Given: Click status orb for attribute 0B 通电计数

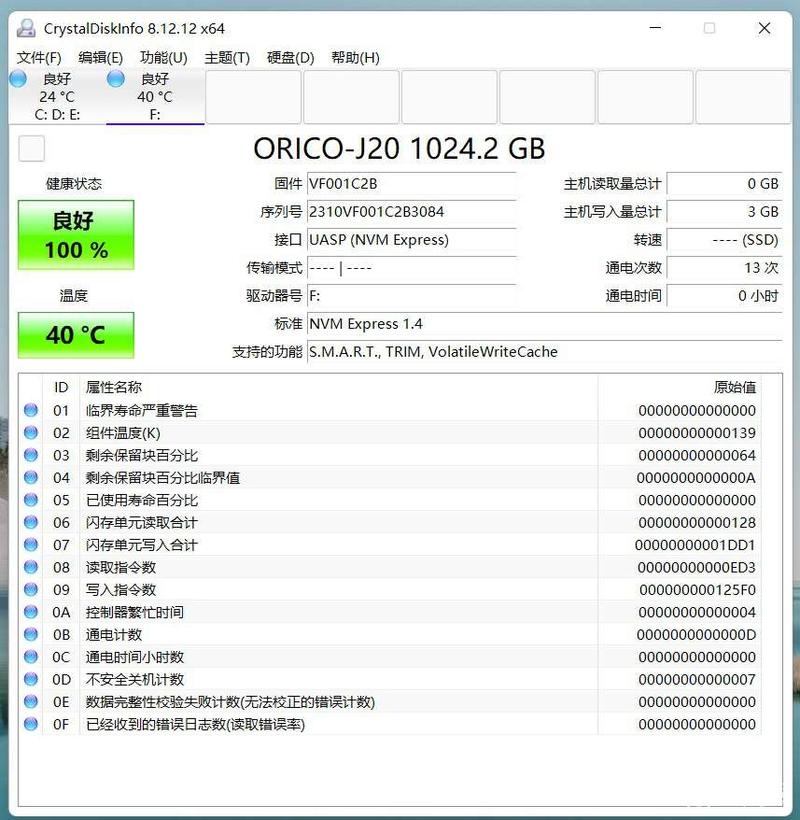Looking at the screenshot, I should (x=31, y=634).
